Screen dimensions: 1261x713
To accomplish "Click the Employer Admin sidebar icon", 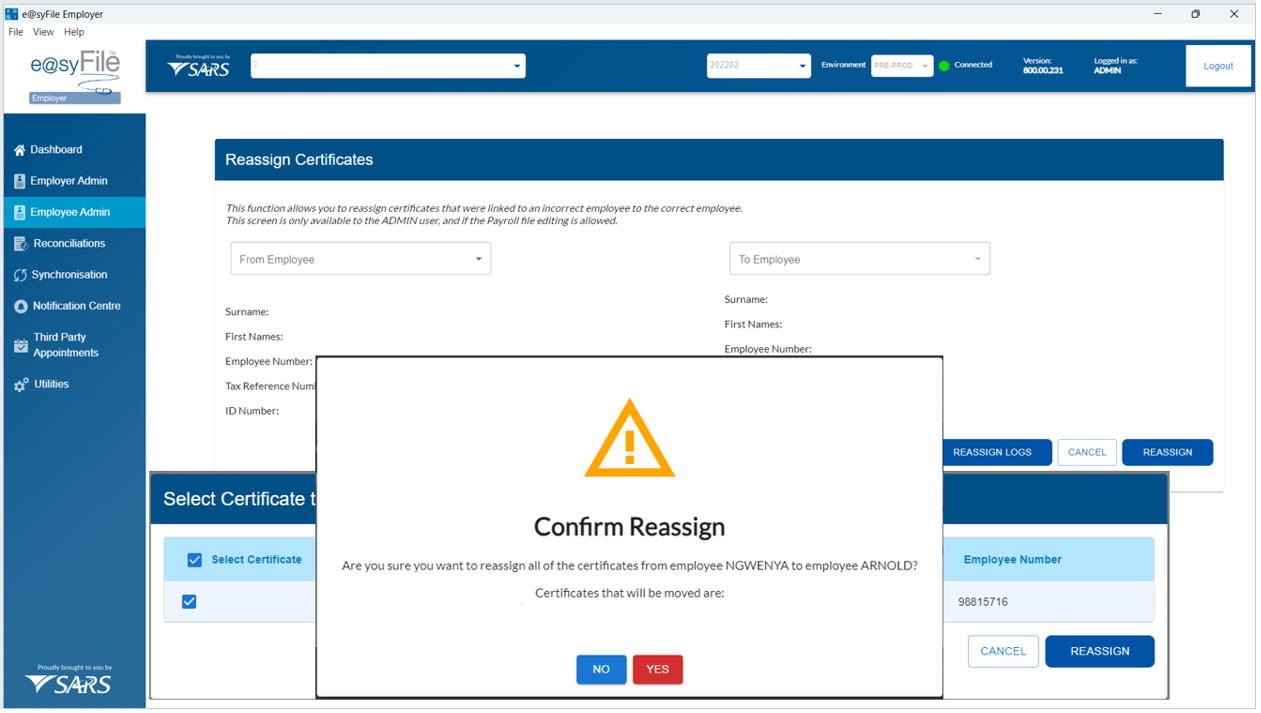I will [x=19, y=181].
